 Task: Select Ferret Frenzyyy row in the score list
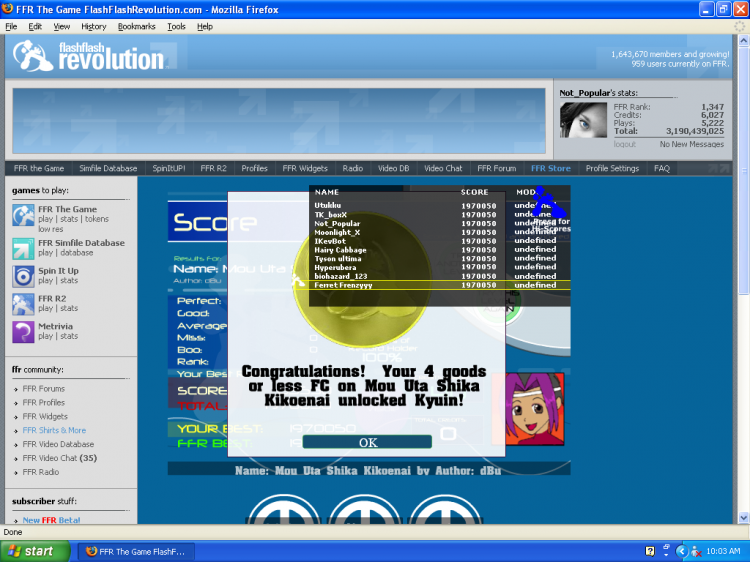pos(440,285)
